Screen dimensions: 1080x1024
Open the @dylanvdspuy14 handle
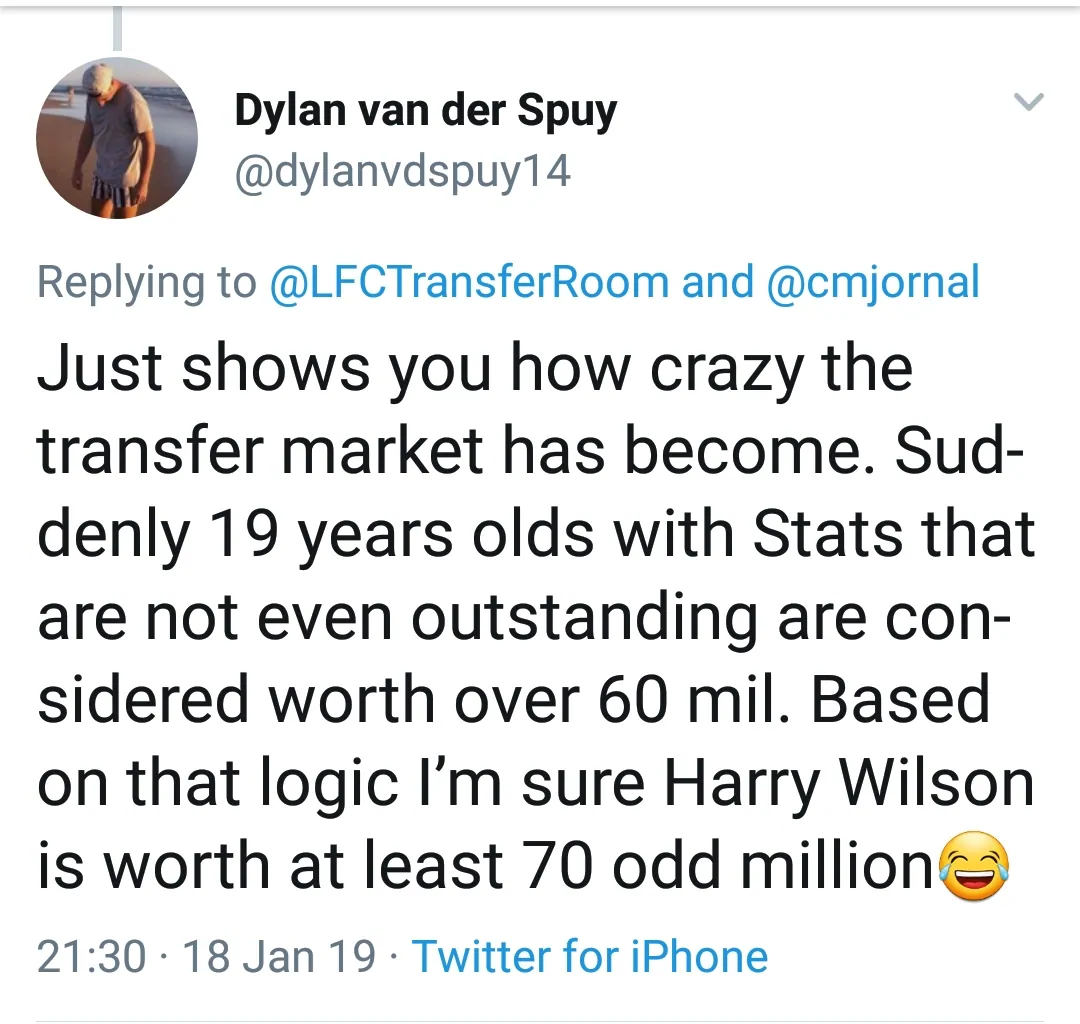402,171
